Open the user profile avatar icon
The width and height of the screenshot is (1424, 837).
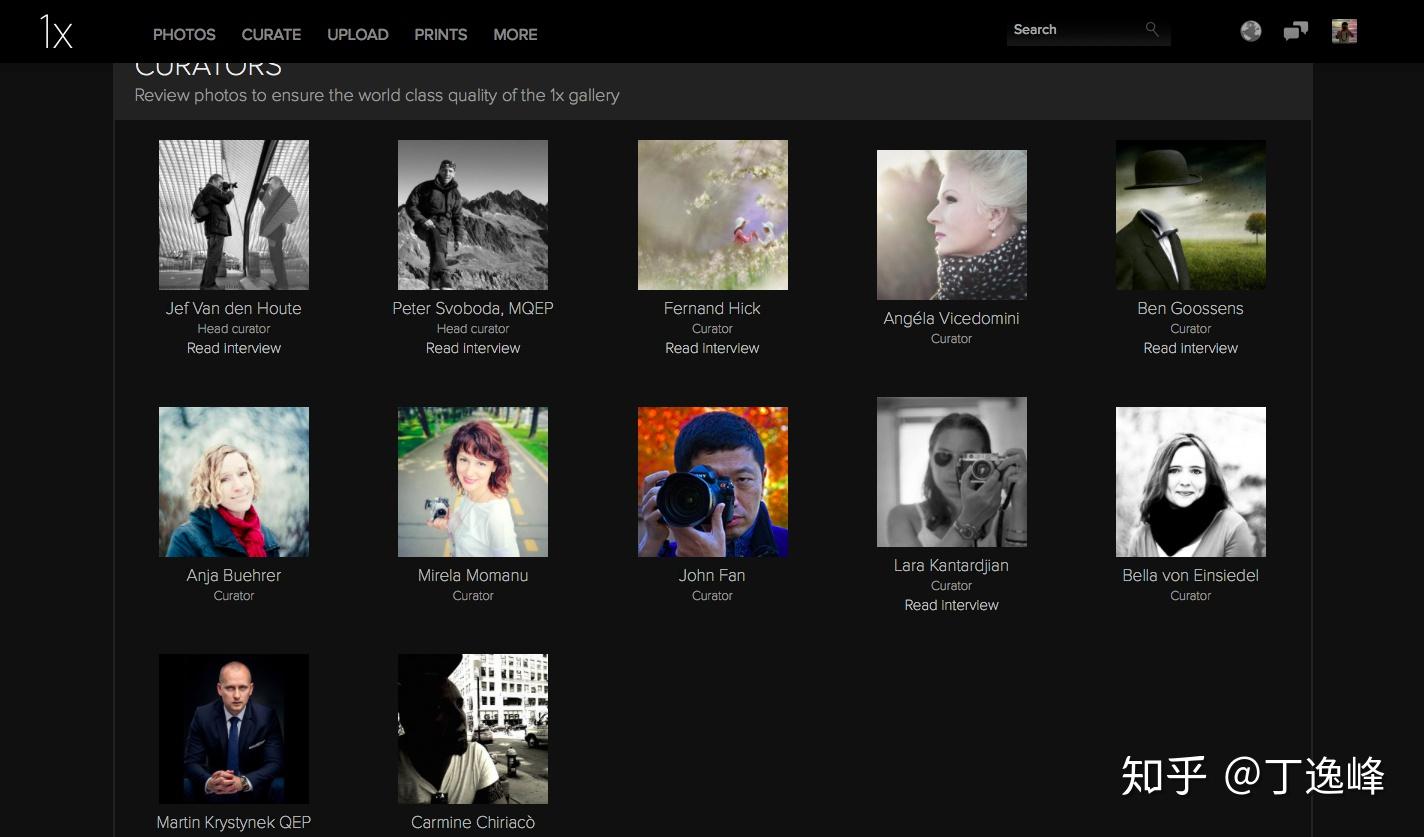pyautogui.click(x=1344, y=31)
